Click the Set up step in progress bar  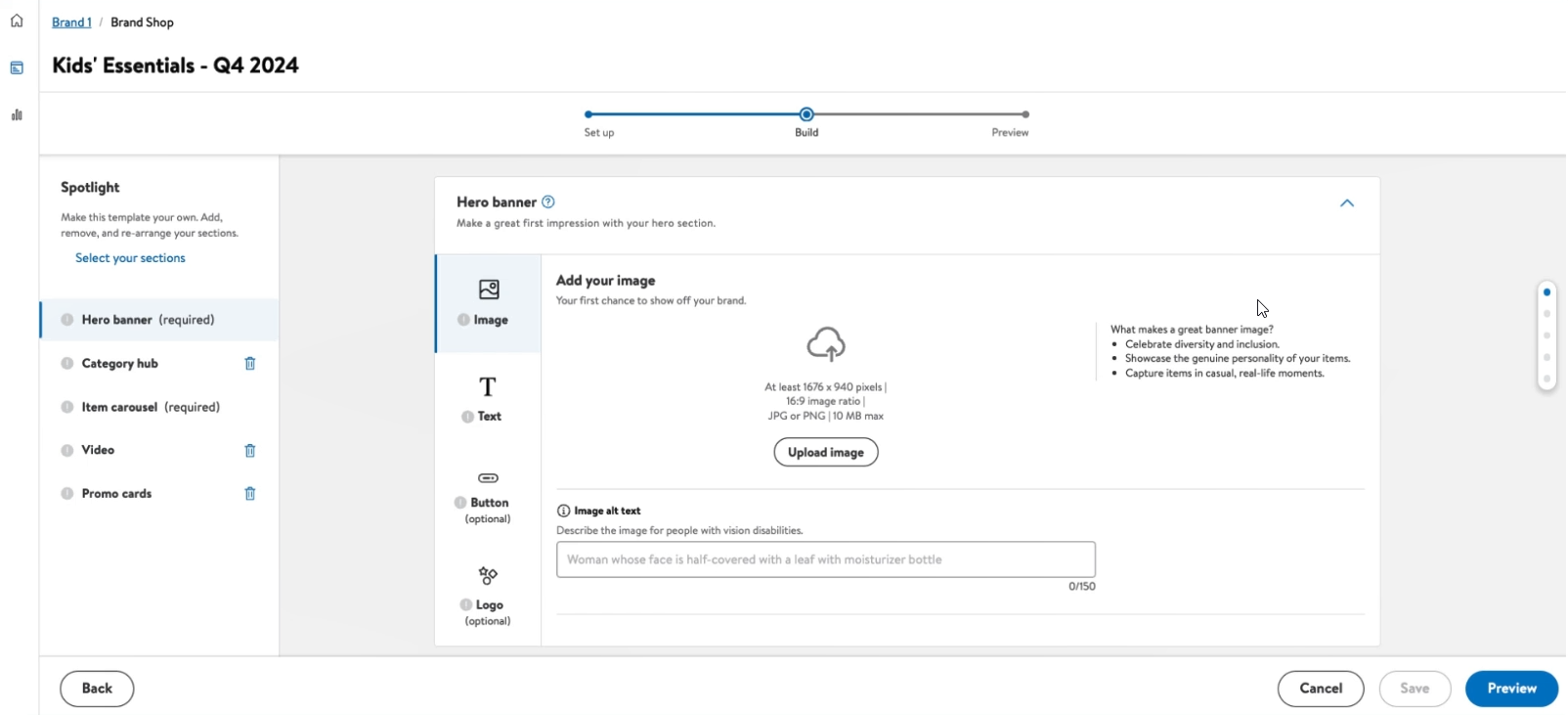[589, 115]
